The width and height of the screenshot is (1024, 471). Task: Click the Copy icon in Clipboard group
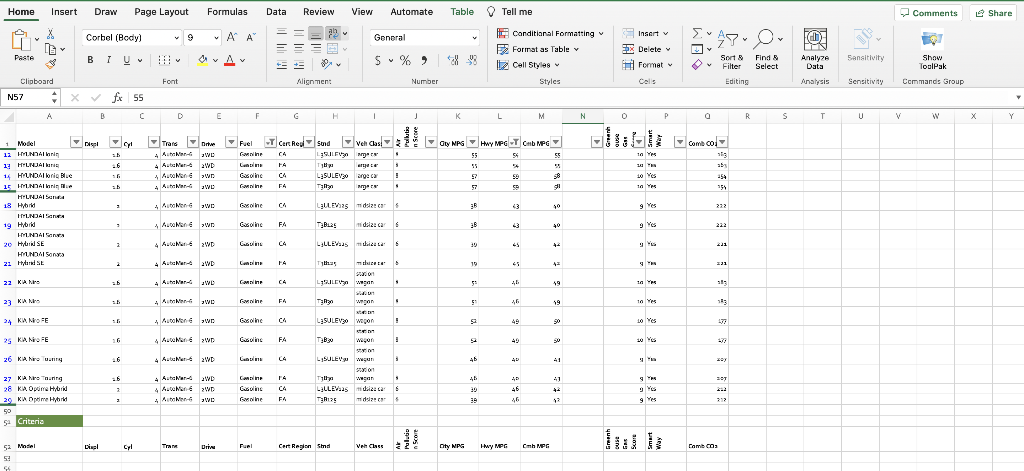[51, 49]
